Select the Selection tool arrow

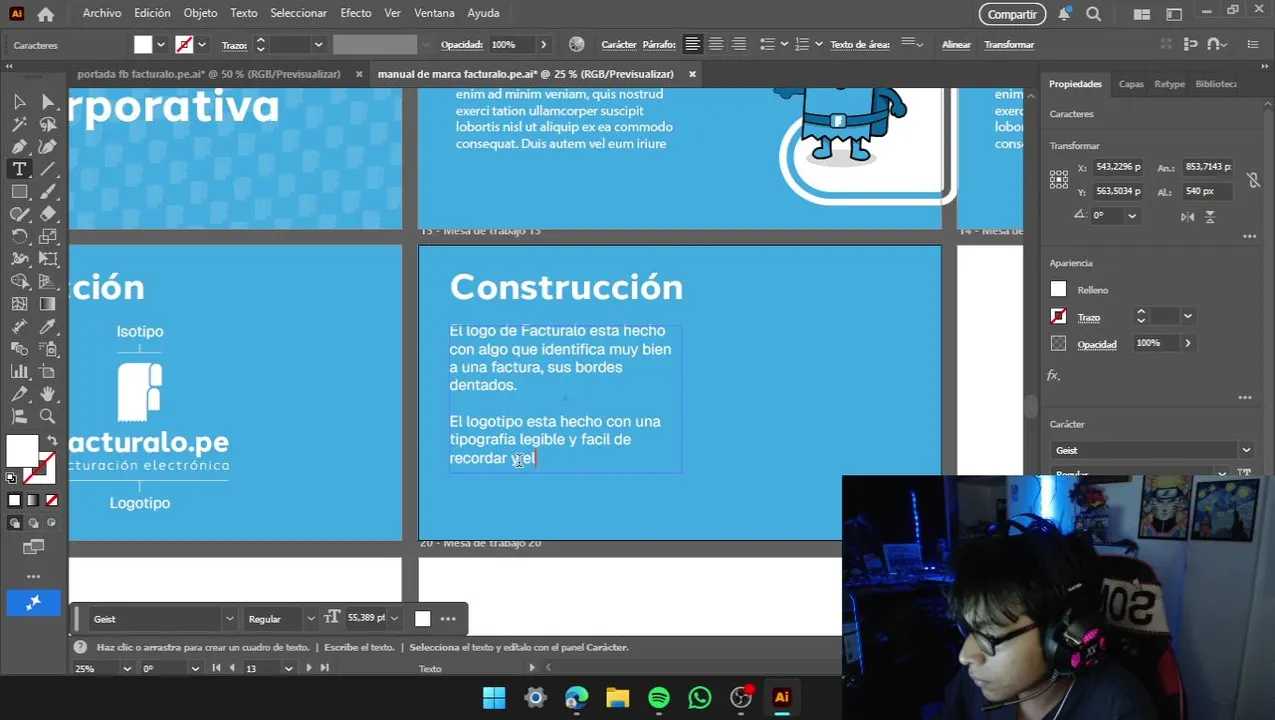[19, 101]
